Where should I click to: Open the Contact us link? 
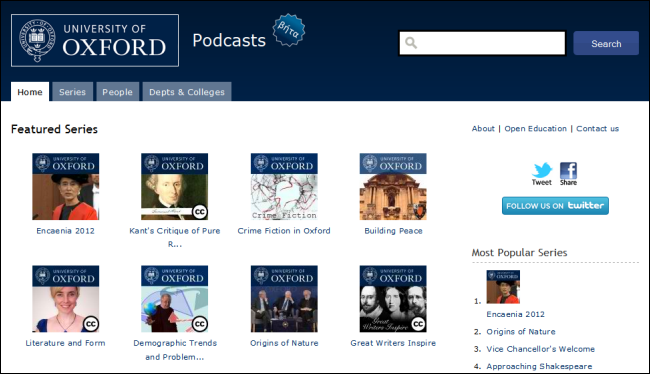(x=597, y=129)
